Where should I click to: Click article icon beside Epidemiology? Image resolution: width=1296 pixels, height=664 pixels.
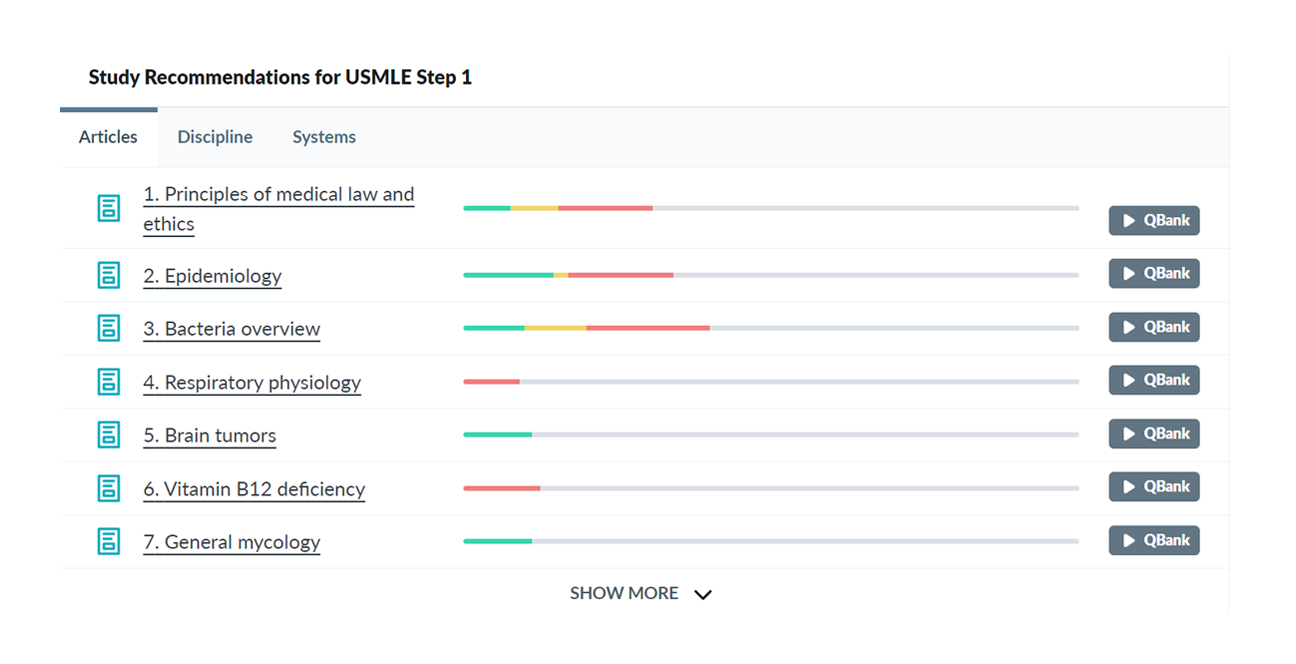click(108, 275)
